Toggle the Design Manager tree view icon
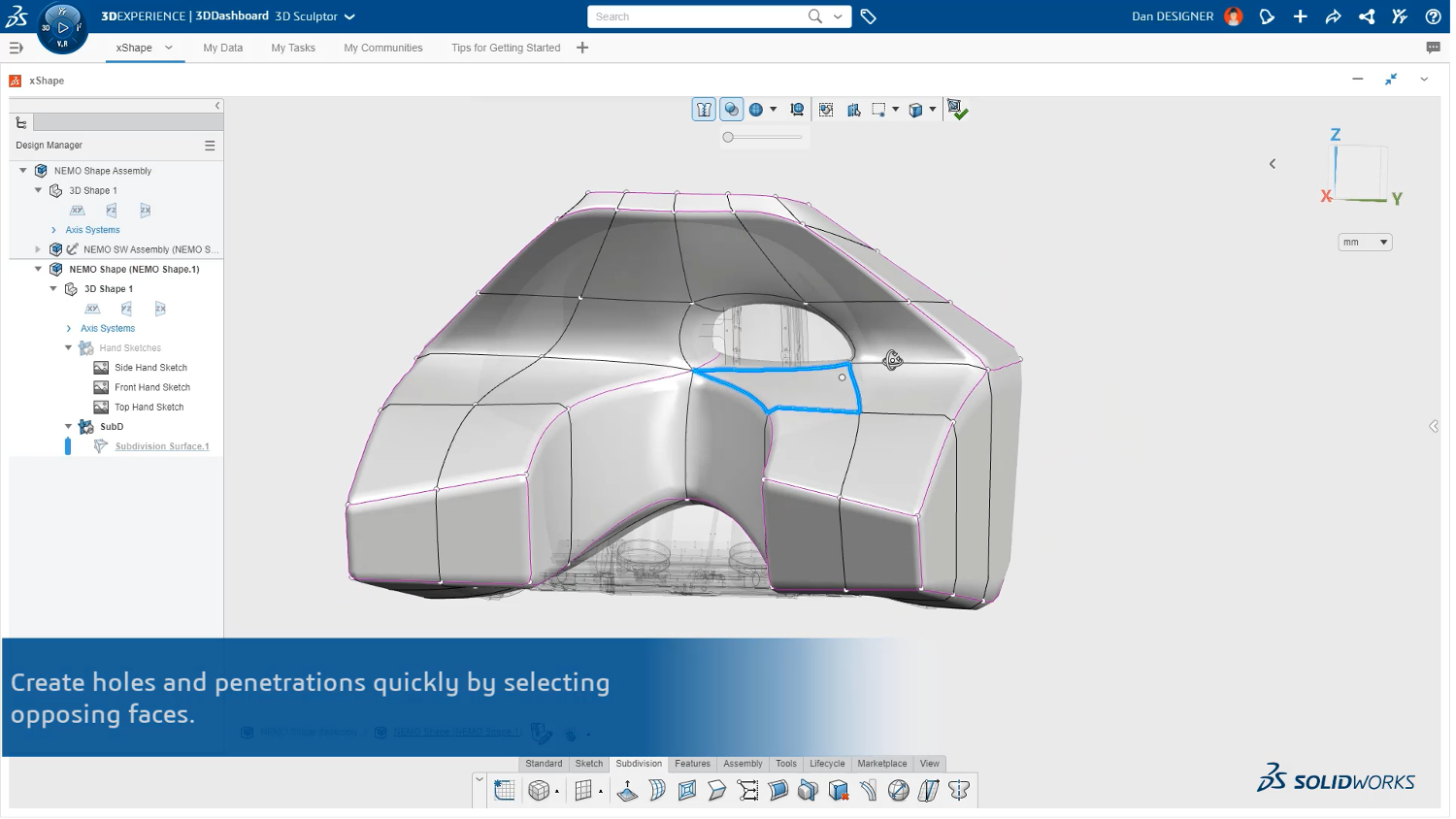The image size is (1456, 819). (21, 123)
